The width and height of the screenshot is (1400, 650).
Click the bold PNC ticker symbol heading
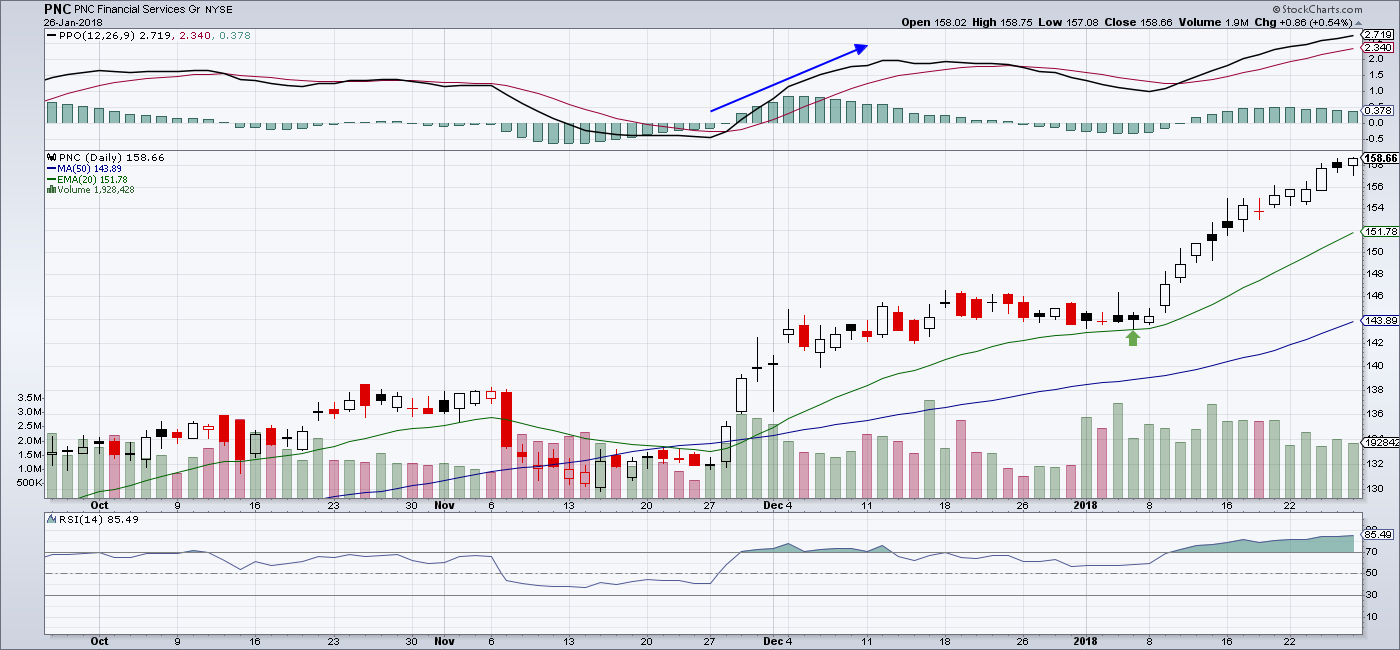tap(56, 9)
